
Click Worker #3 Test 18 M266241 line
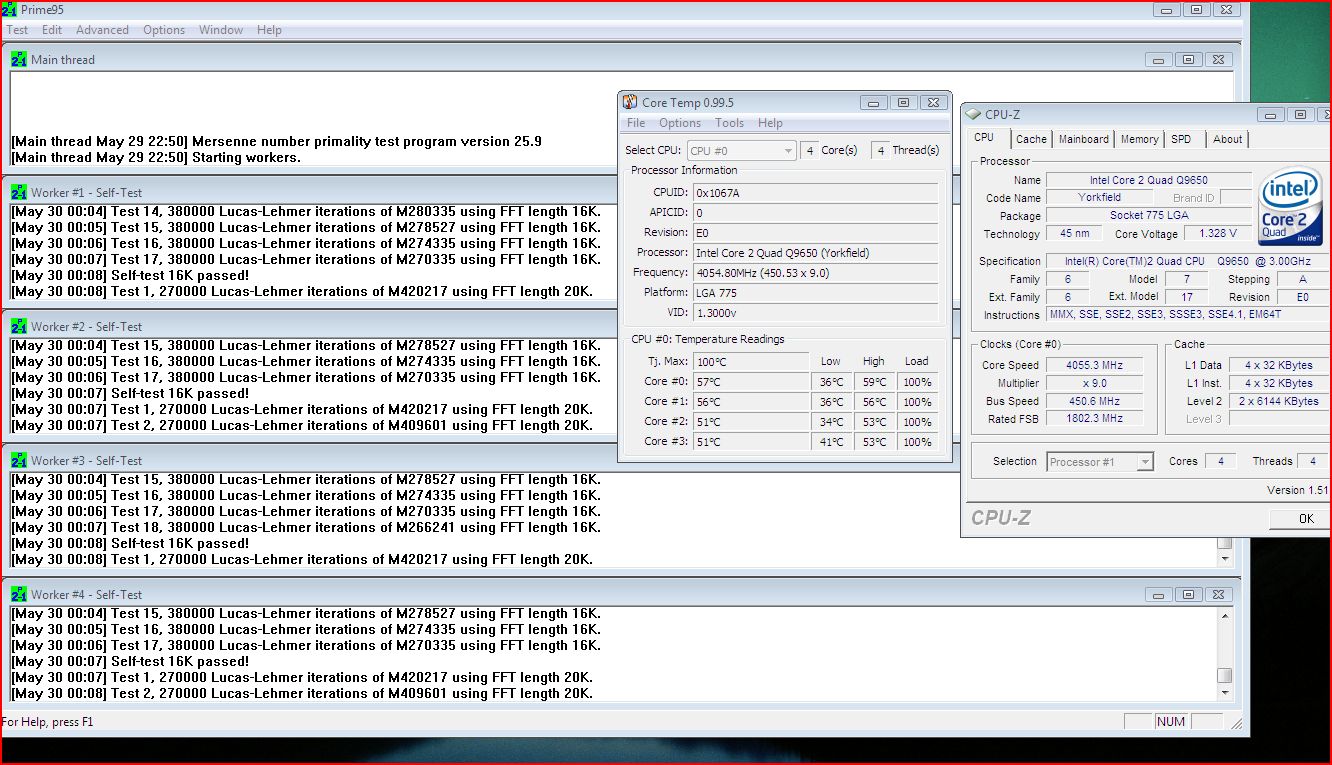pyautogui.click(x=306, y=527)
